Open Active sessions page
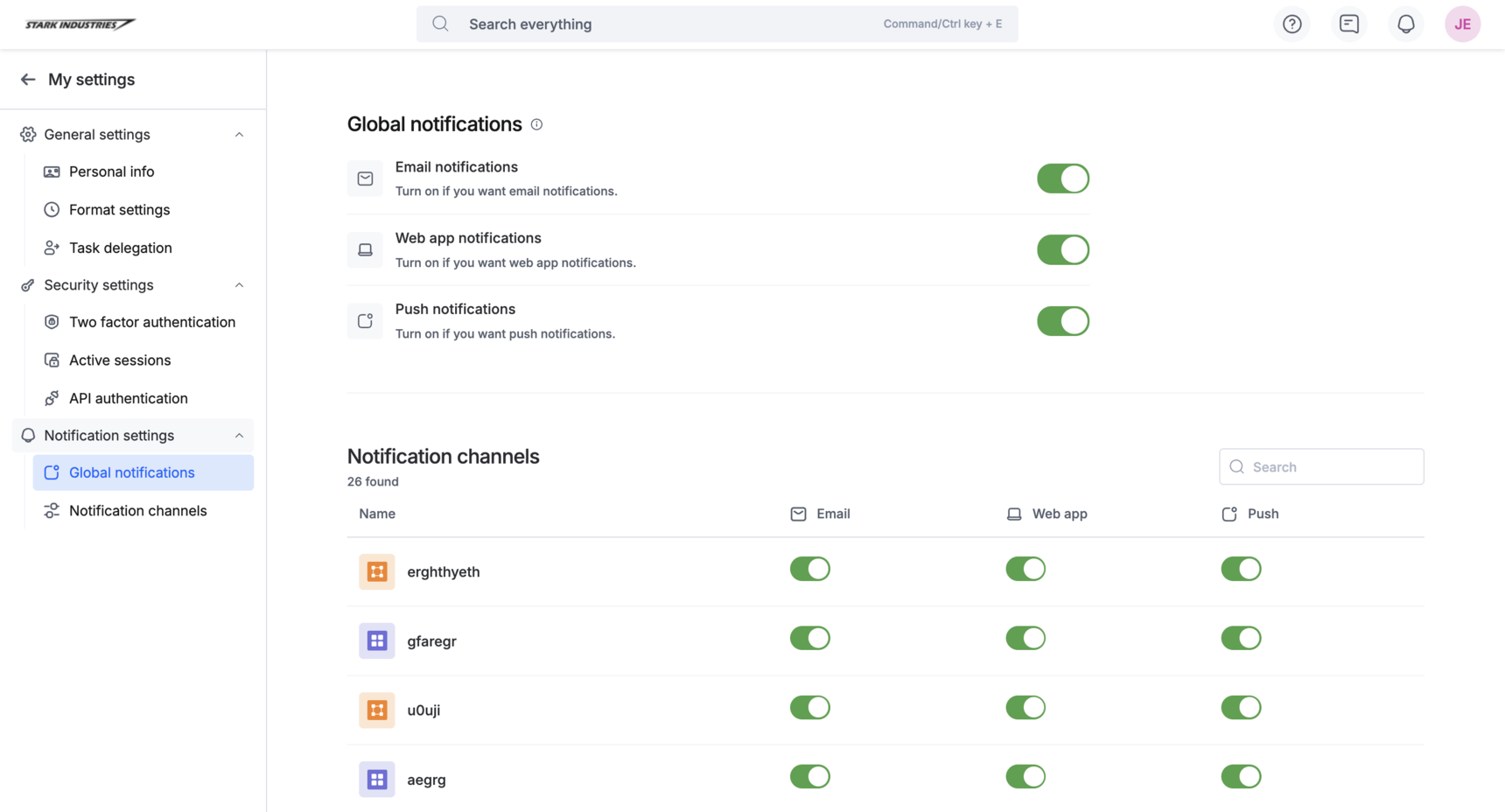Screen dimensions: 1505x812 click(143, 360)
